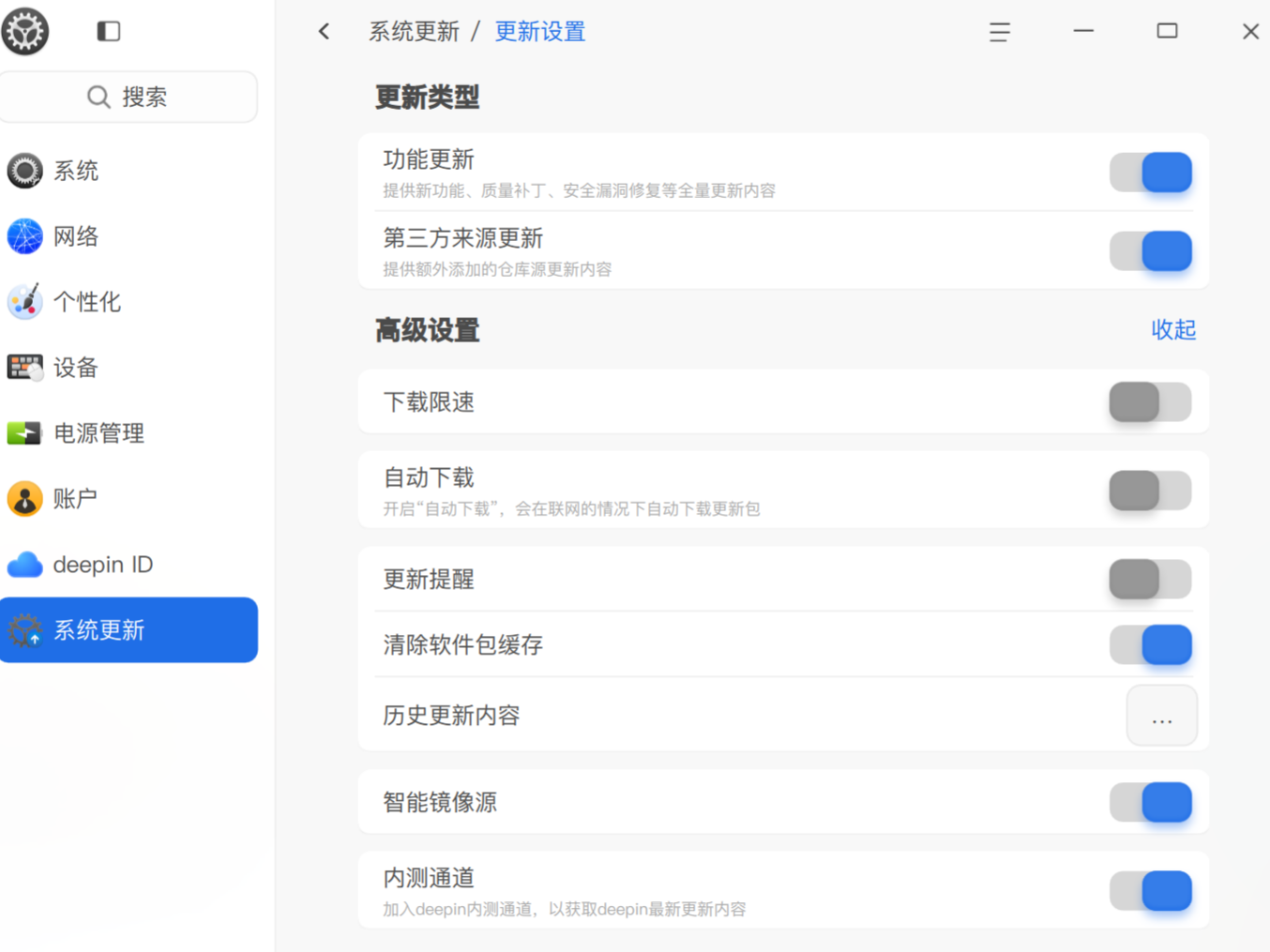
Task: Select 个性化 label in the sidebar
Action: [87, 302]
